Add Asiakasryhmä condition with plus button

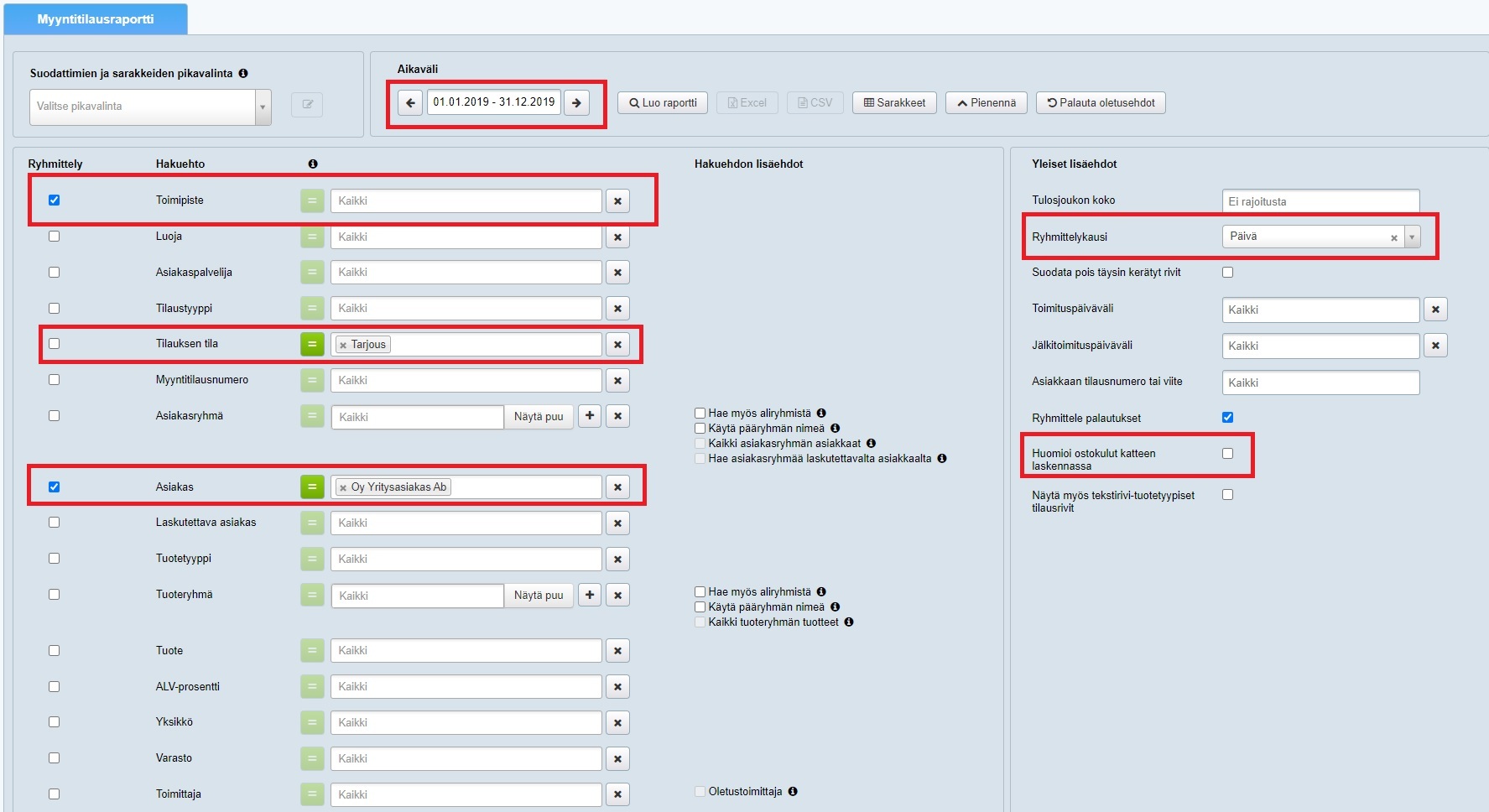pos(590,416)
